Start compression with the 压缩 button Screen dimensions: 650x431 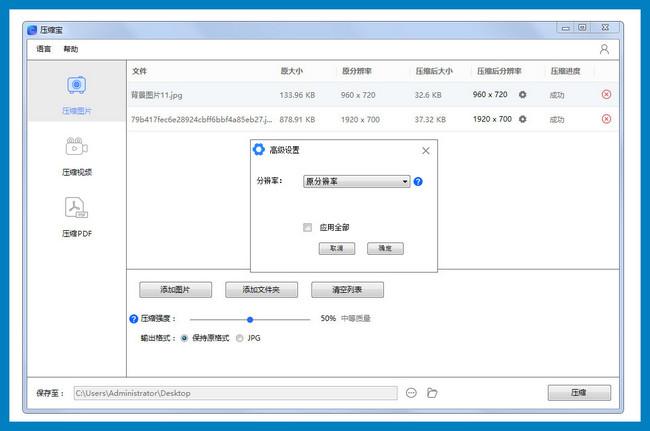pos(579,392)
